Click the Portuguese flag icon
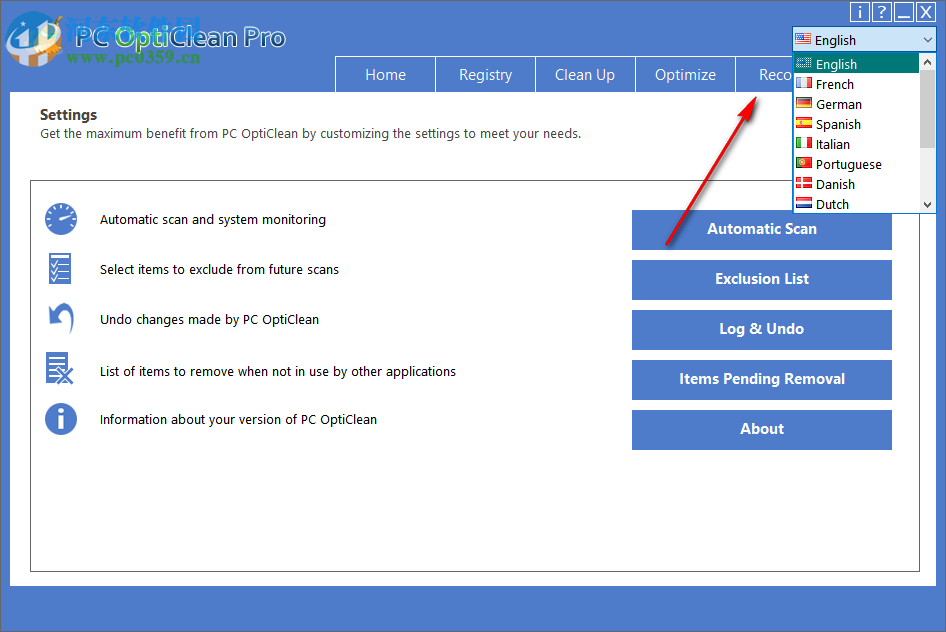Image resolution: width=946 pixels, height=632 pixels. coord(804,163)
